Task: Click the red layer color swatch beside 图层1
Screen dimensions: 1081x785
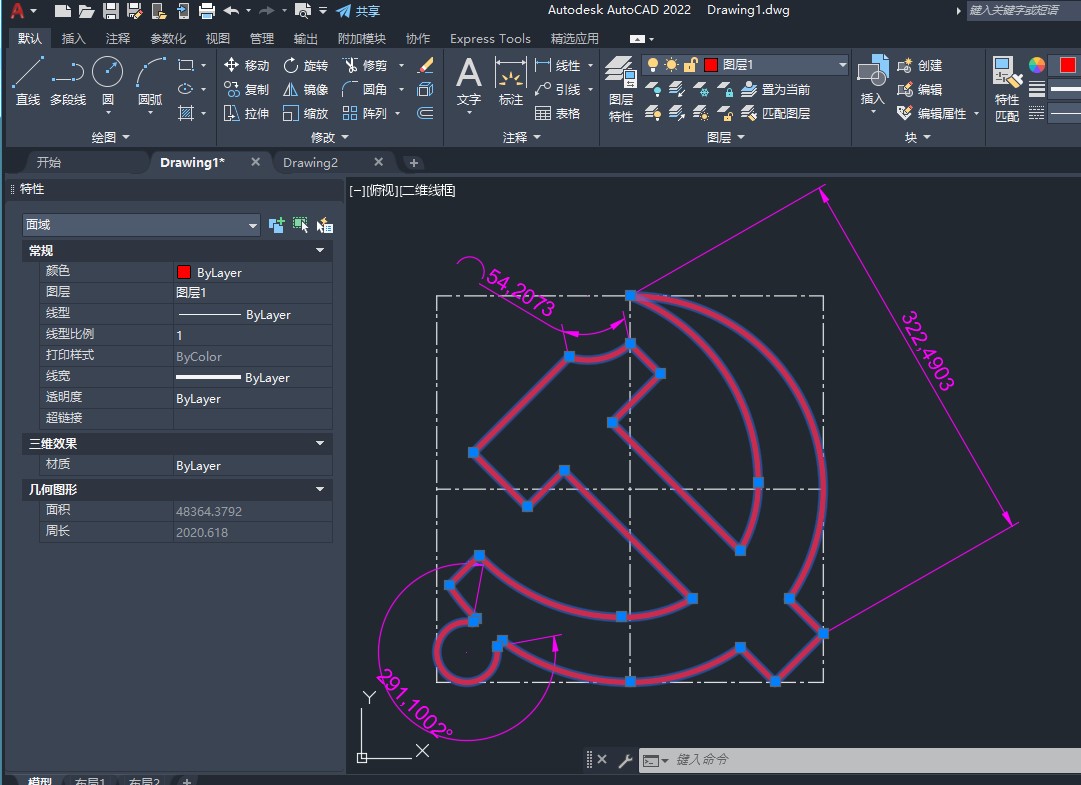Action: 711,65
